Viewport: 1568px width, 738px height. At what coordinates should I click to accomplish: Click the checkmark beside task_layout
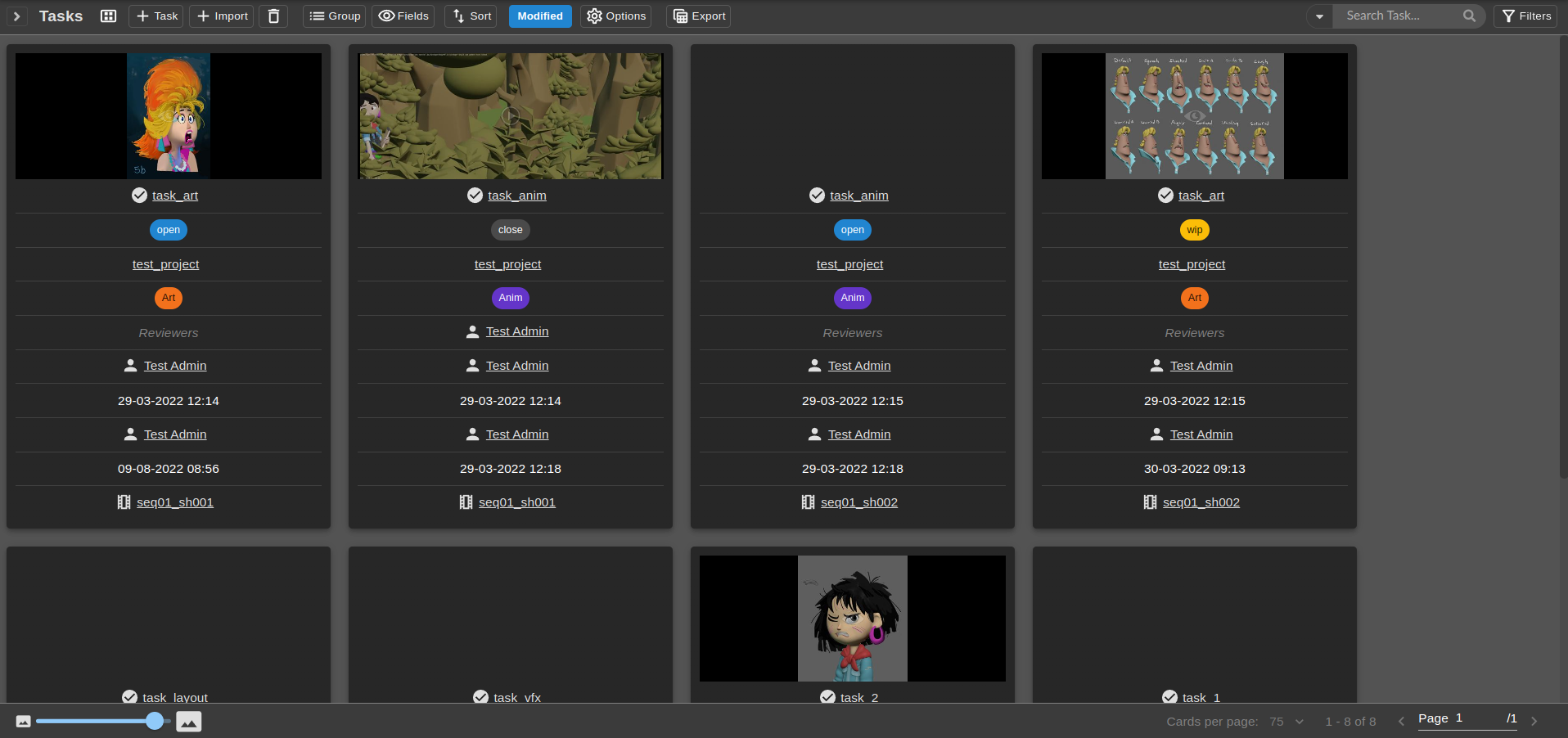[x=129, y=697]
